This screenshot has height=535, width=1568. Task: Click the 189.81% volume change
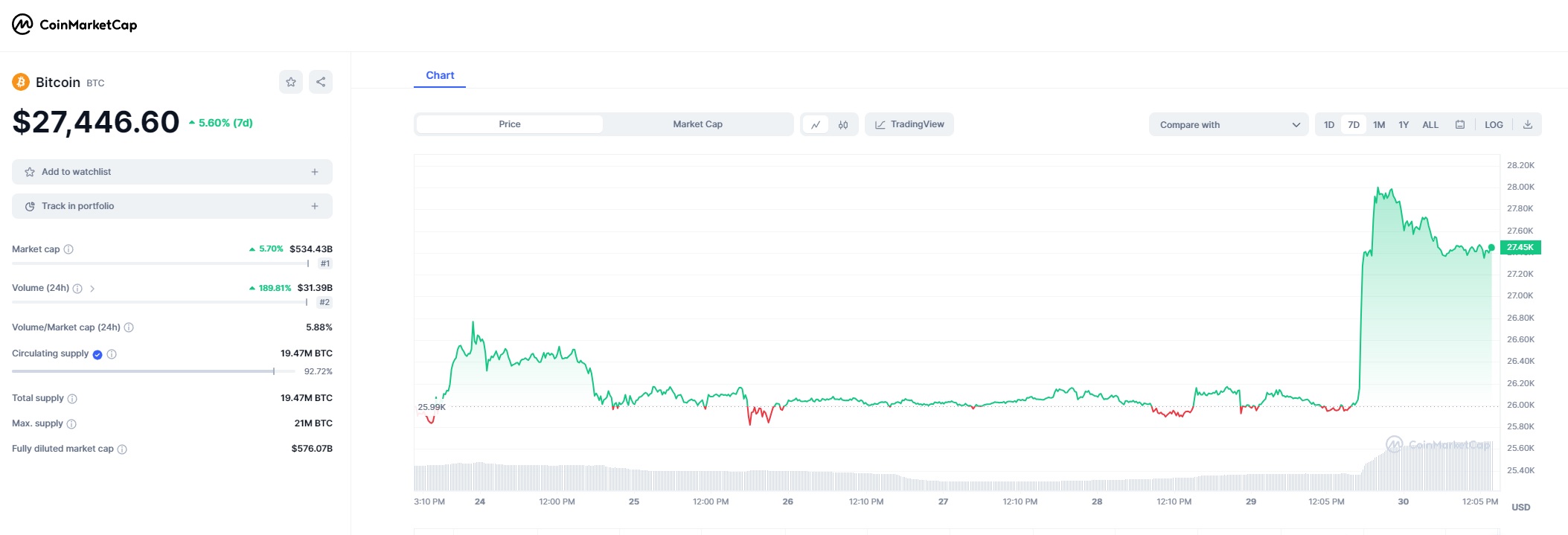click(x=270, y=288)
